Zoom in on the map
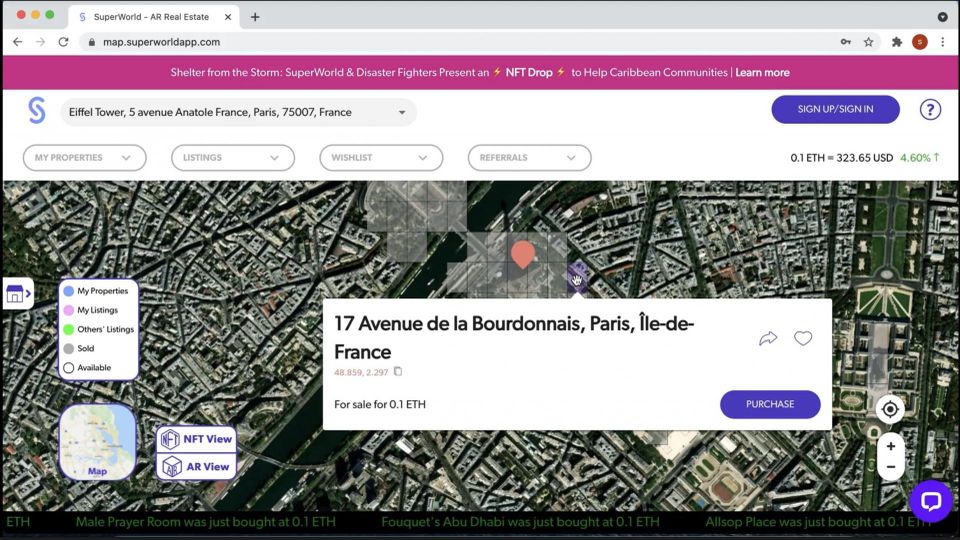The width and height of the screenshot is (960, 540). coord(891,446)
